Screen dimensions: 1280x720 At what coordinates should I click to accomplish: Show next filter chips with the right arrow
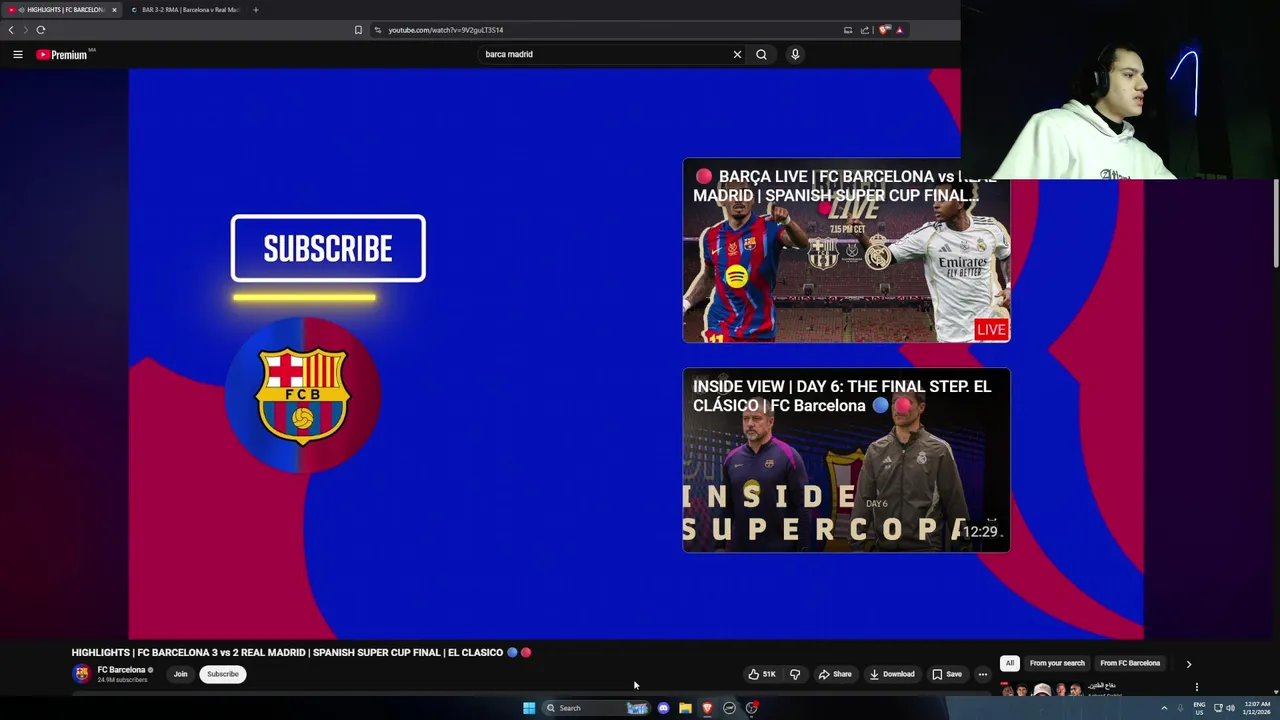(1188, 664)
